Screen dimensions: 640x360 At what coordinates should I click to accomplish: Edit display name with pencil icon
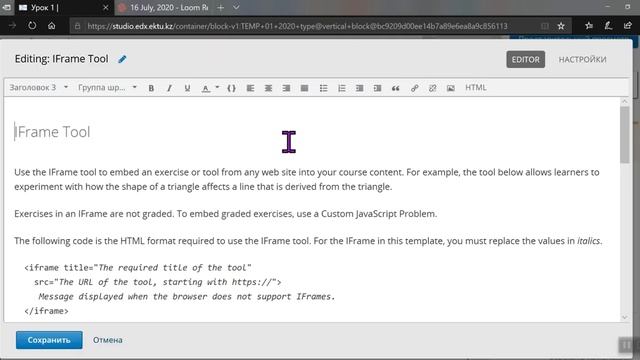coord(122,59)
